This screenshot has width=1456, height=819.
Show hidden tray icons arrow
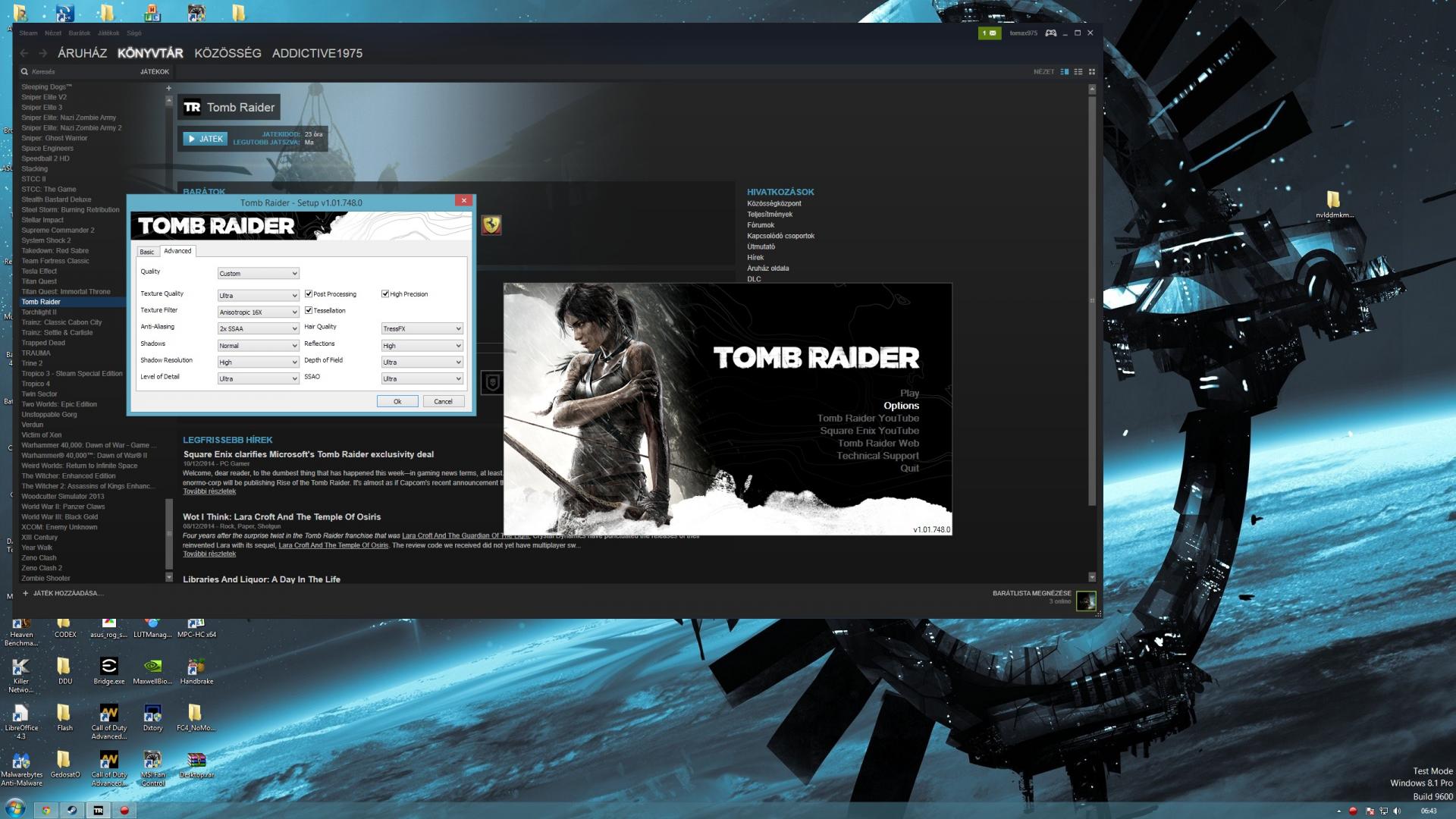pos(1338,811)
